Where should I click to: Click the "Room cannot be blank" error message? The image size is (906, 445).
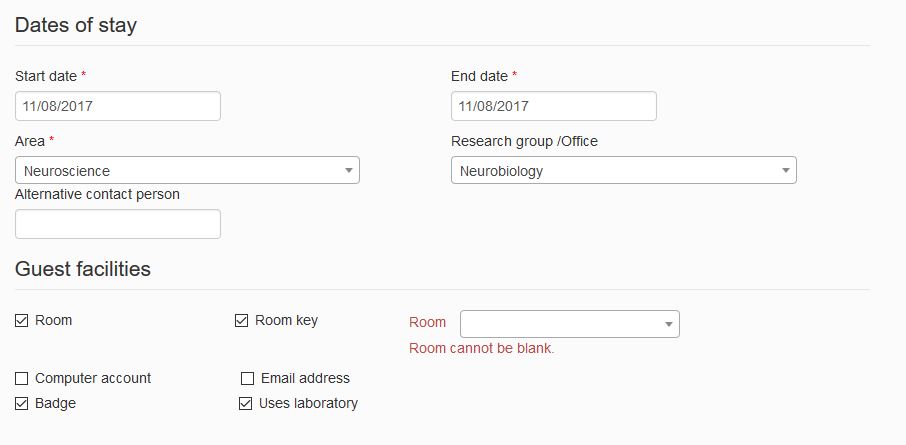(482, 348)
